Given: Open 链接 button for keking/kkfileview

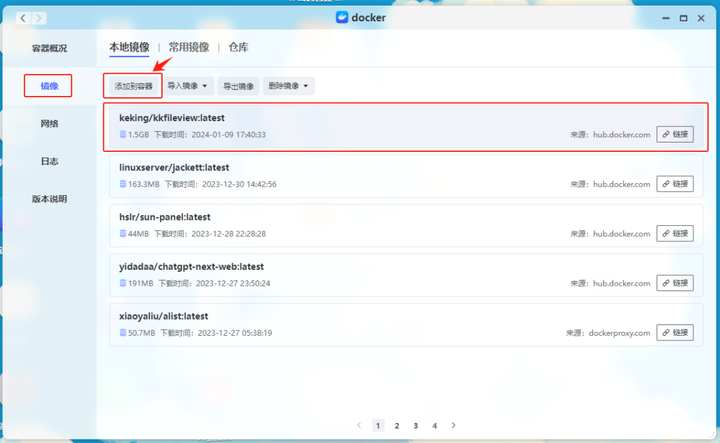Looking at the screenshot, I should tap(675, 135).
